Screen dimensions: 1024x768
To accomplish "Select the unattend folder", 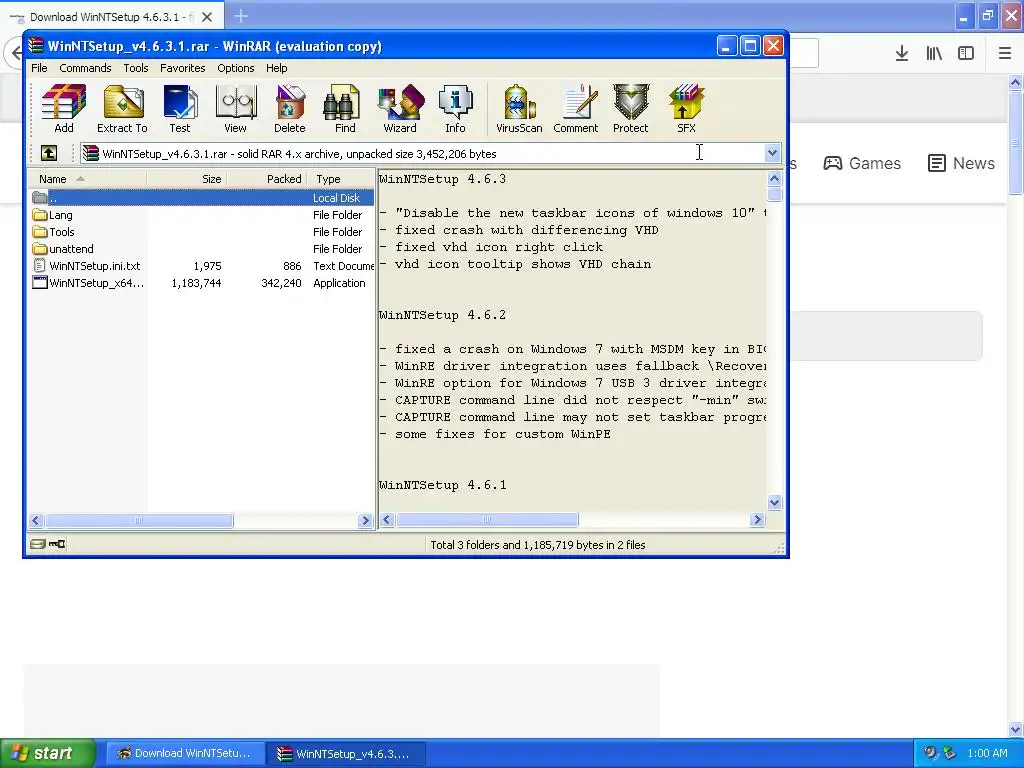I will point(201,249).
